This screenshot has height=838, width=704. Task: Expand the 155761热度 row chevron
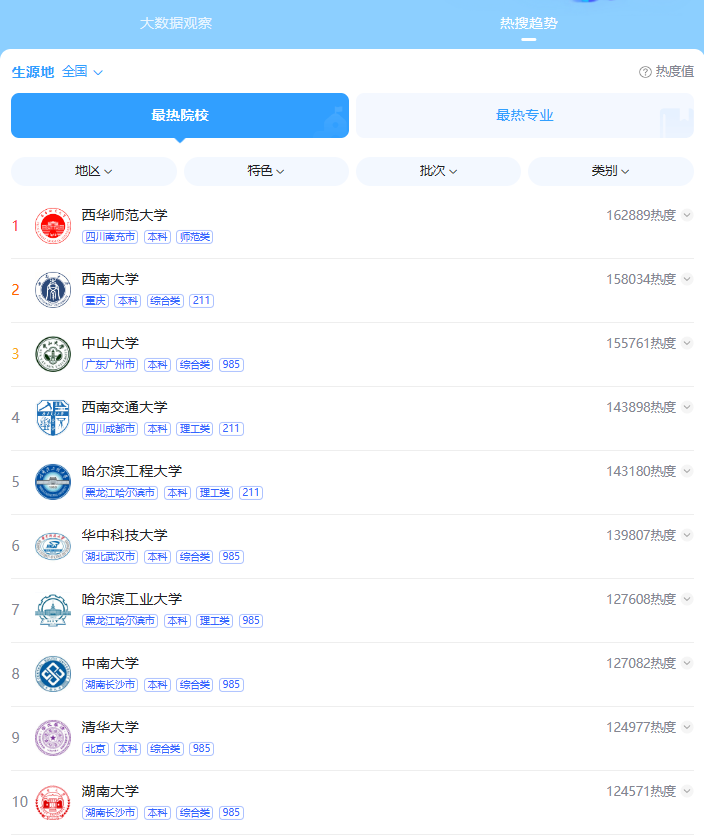click(x=687, y=343)
